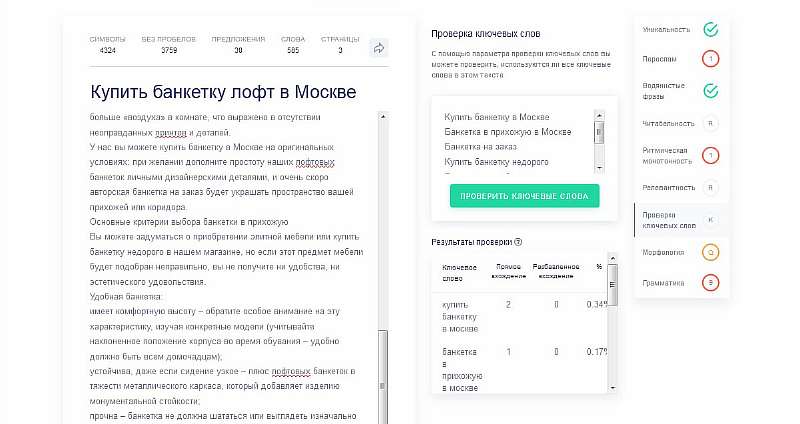Click the 0.17% percentage value

(x=596, y=352)
